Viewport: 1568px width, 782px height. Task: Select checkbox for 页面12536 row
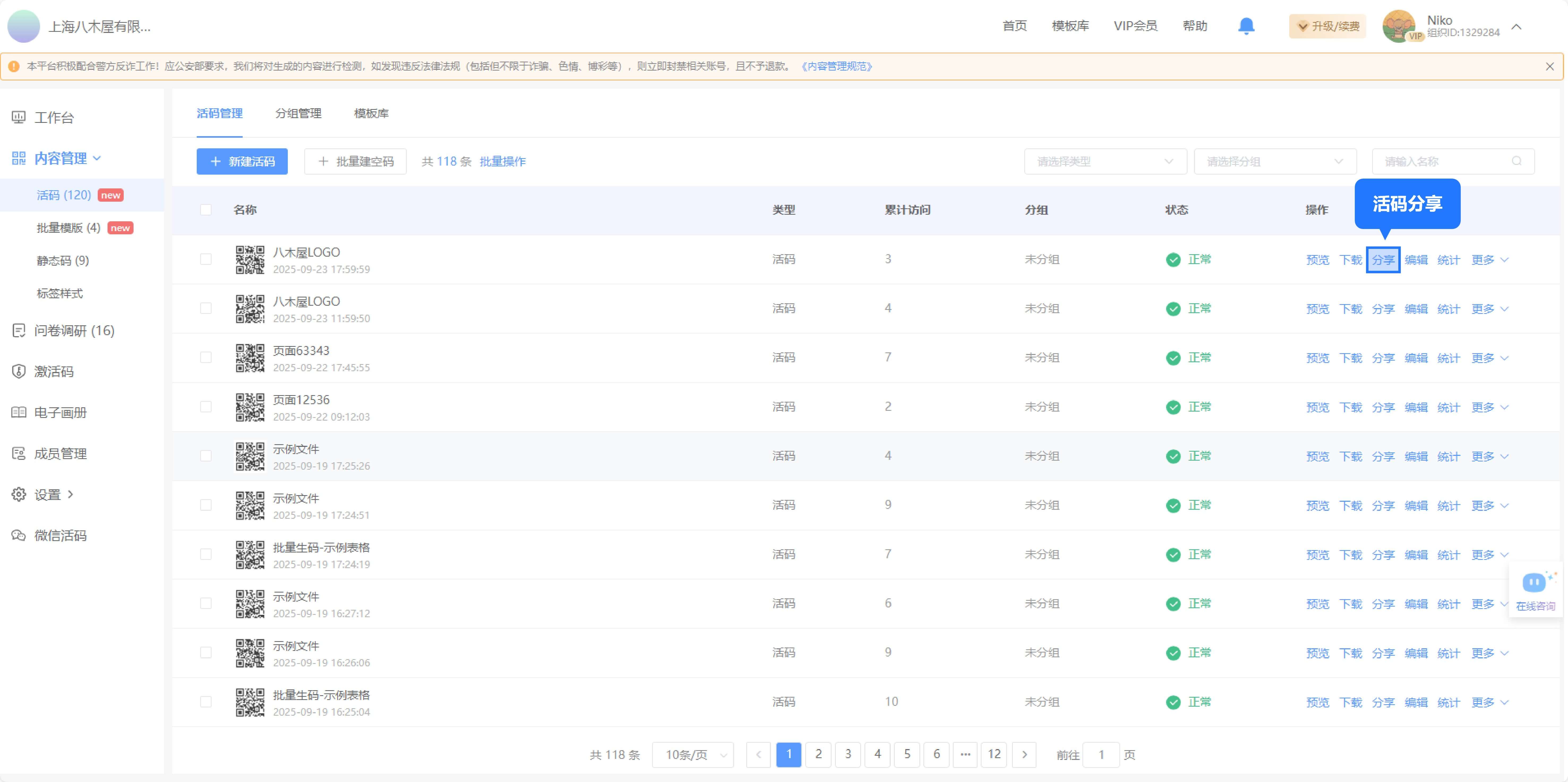pos(206,407)
